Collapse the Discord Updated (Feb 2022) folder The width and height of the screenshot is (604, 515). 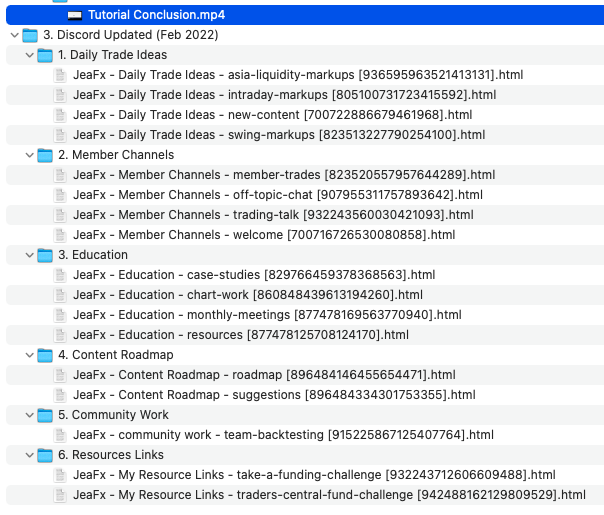point(13,35)
